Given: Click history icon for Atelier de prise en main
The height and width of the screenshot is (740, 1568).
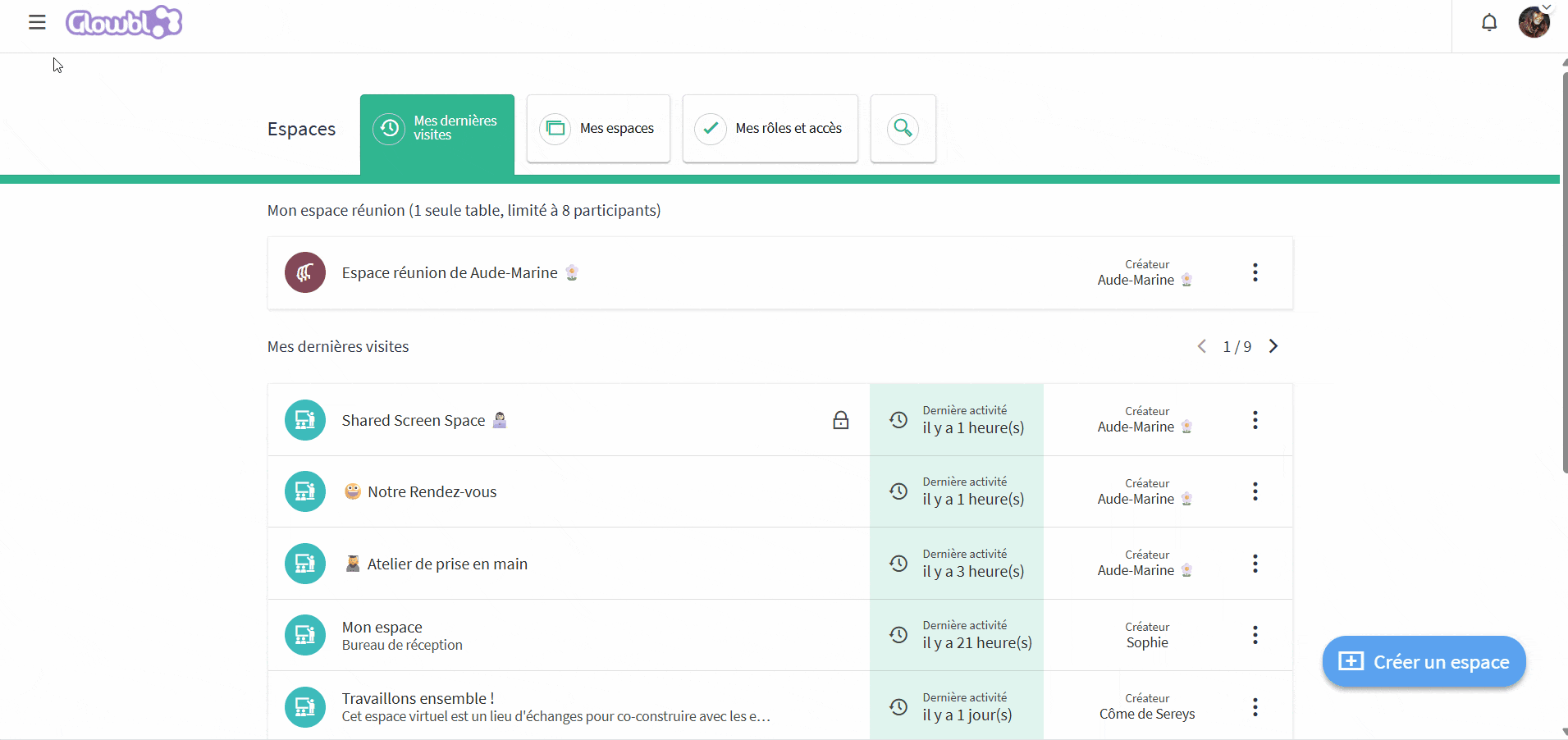Looking at the screenshot, I should pos(898,564).
